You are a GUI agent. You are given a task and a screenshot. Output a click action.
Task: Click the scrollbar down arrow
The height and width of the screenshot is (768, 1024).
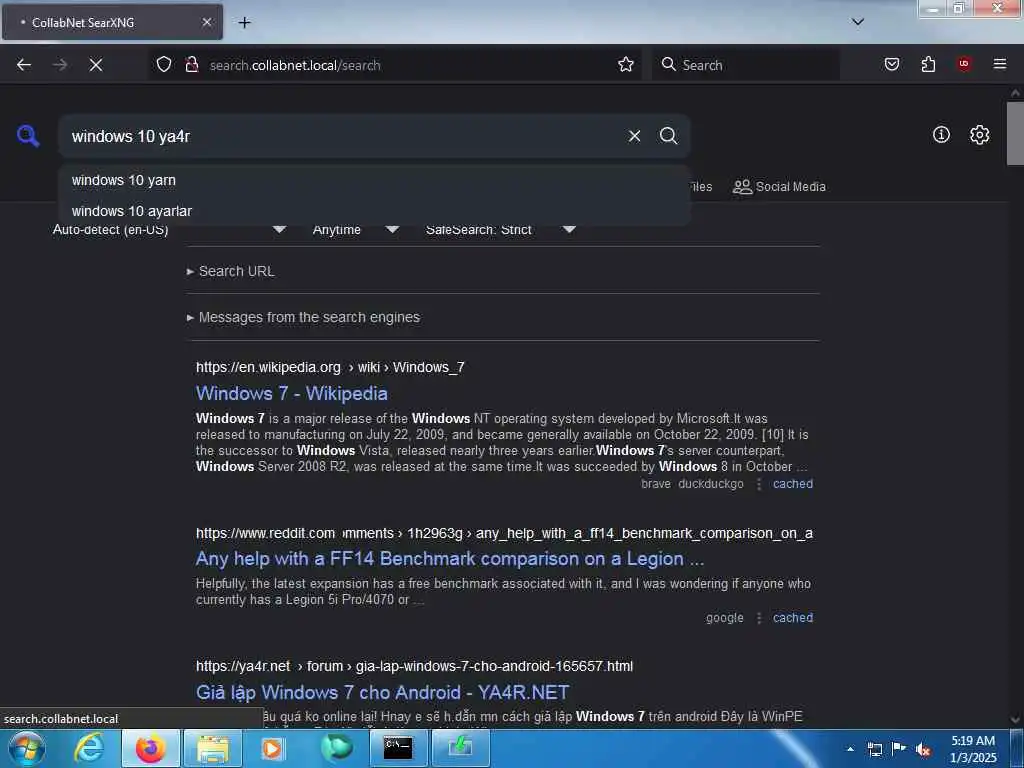pos(1015,720)
